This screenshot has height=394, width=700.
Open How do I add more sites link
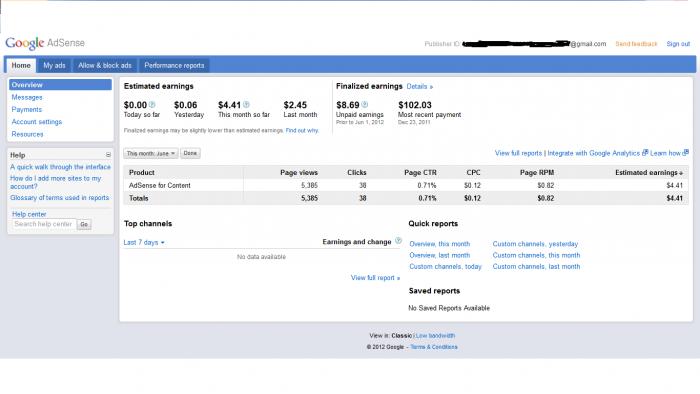click(x=56, y=182)
